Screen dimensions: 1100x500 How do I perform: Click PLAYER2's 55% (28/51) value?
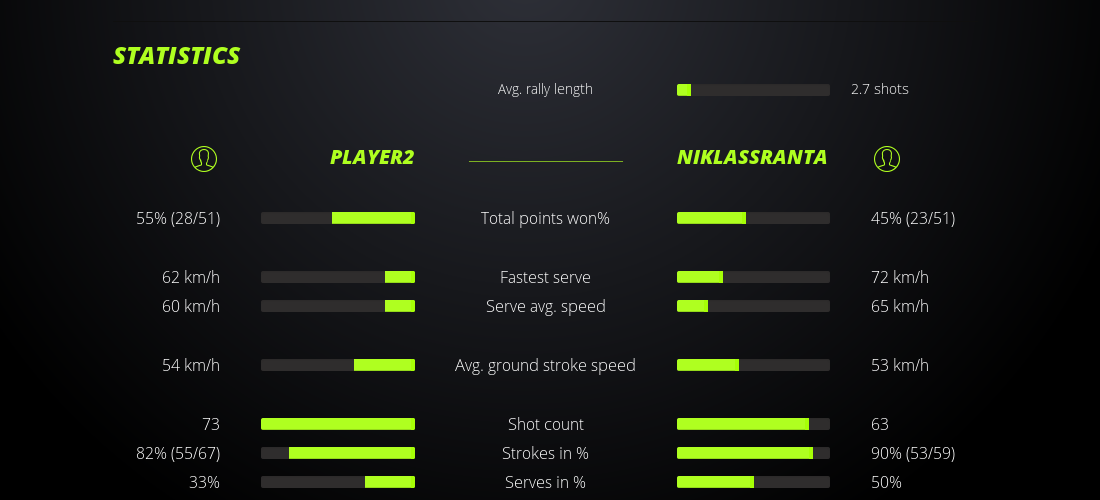[178, 218]
